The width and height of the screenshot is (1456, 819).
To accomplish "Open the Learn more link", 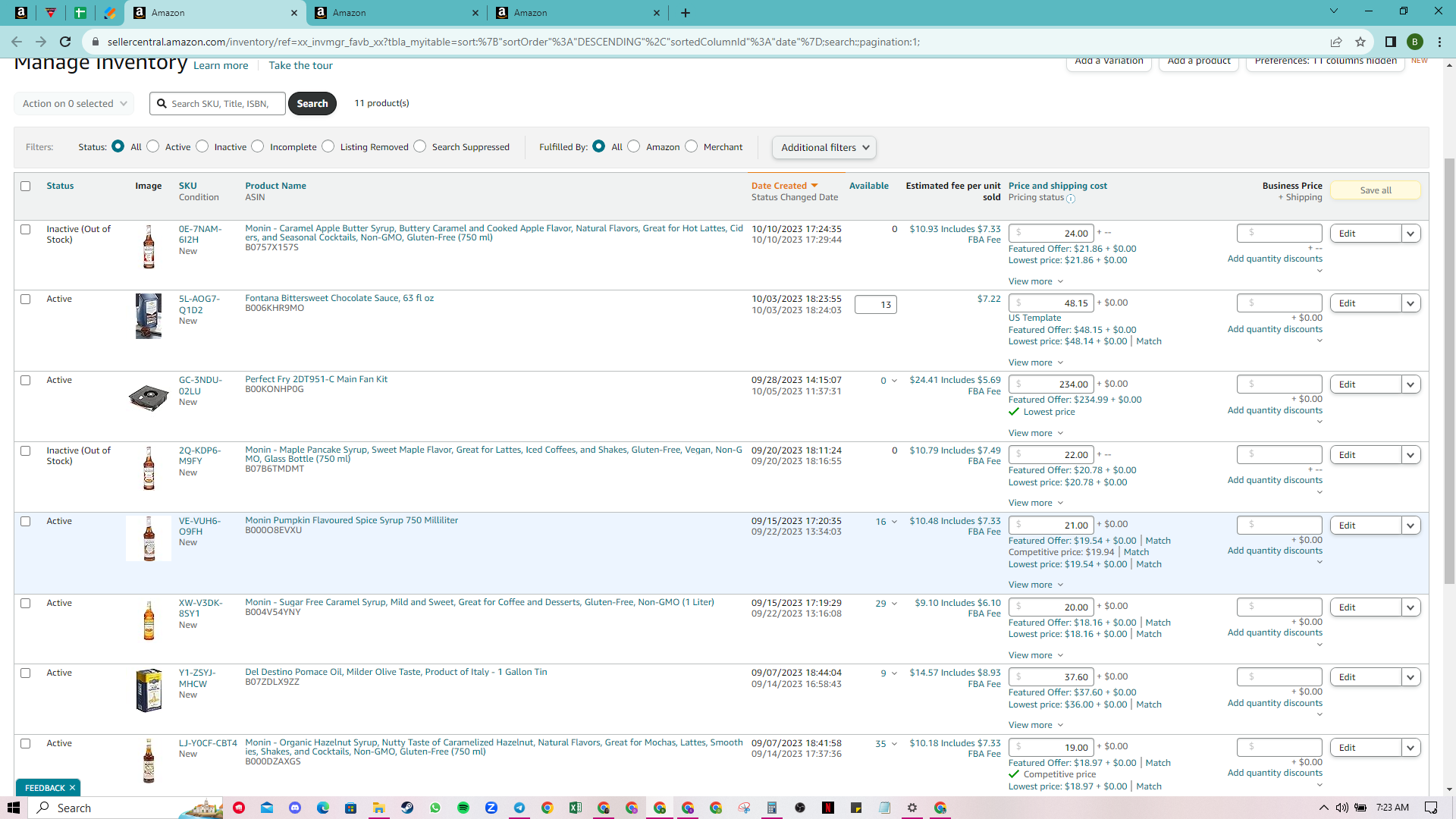I will pos(221,65).
